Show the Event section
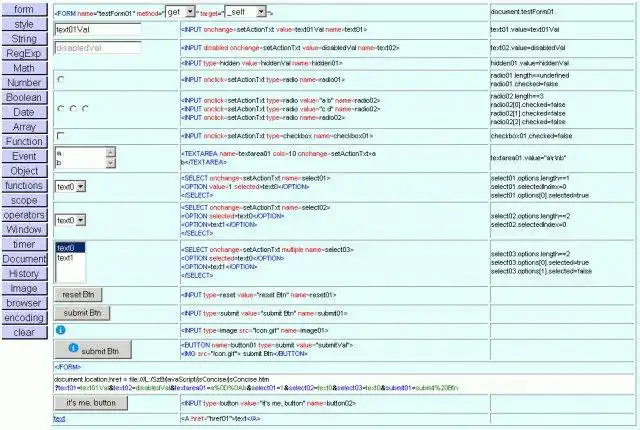 click(24, 156)
